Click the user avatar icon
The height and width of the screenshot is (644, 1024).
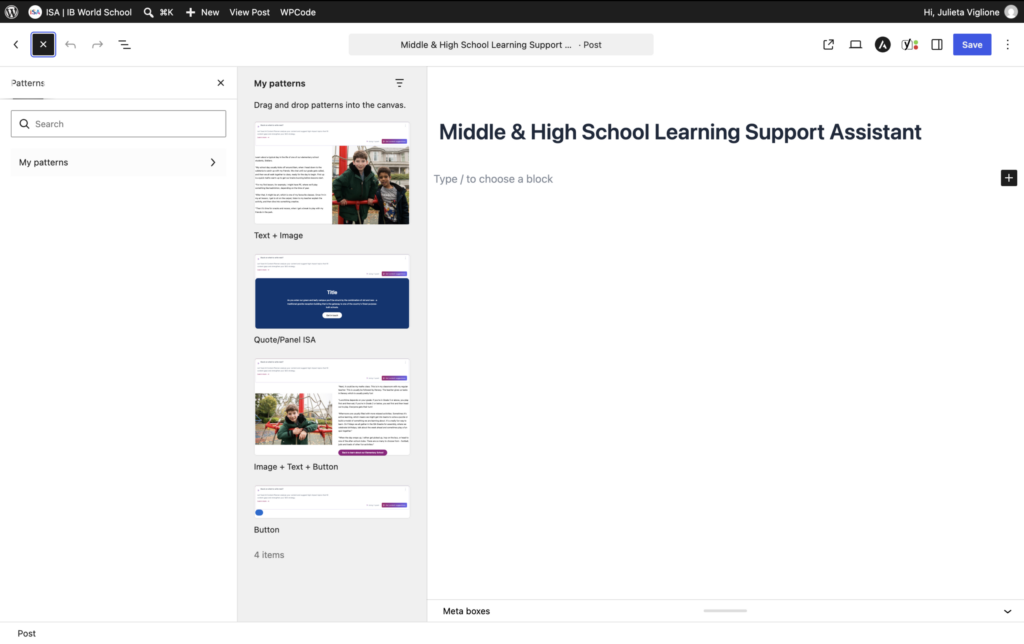(1010, 12)
